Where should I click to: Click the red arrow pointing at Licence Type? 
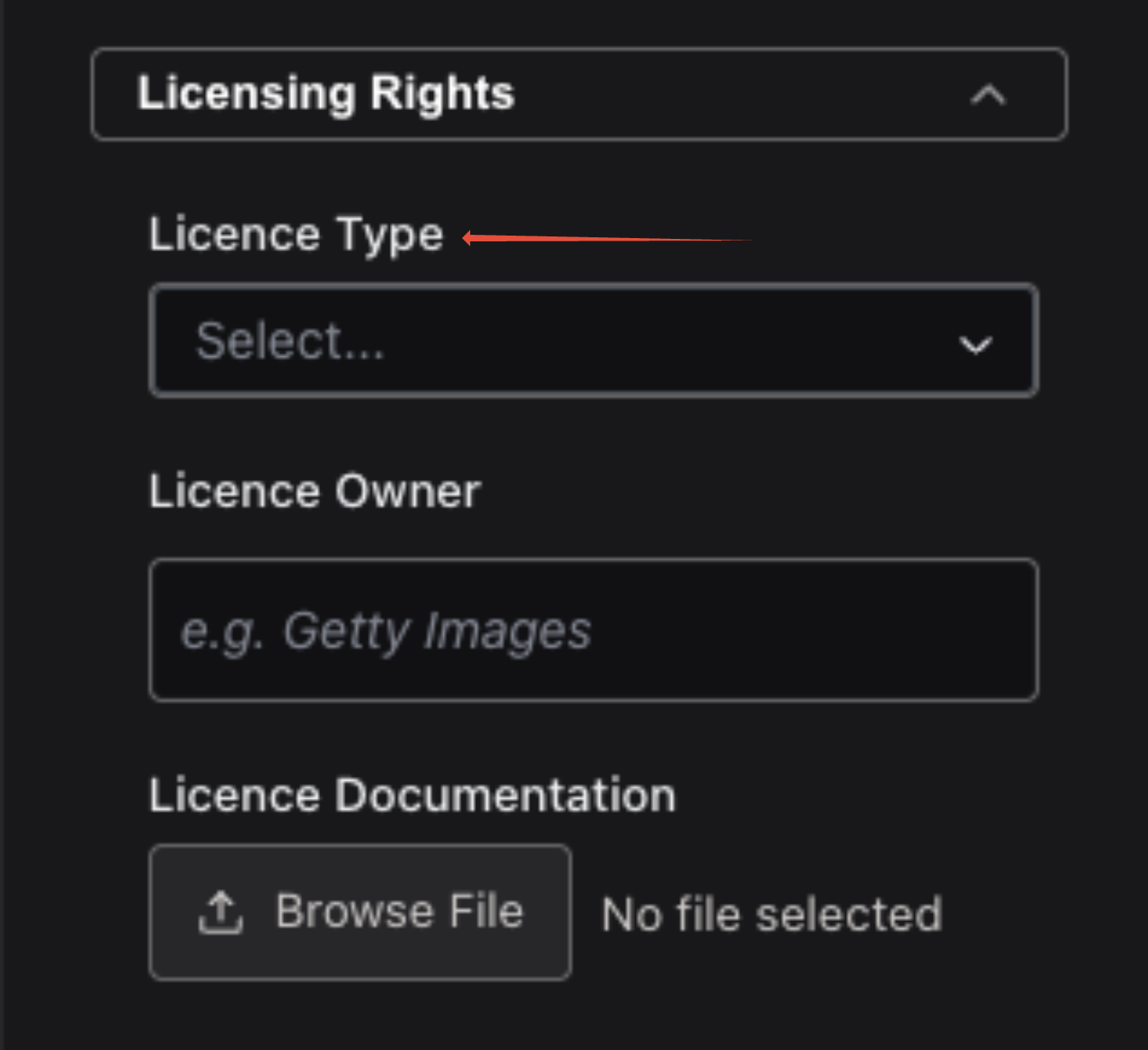[607, 239]
